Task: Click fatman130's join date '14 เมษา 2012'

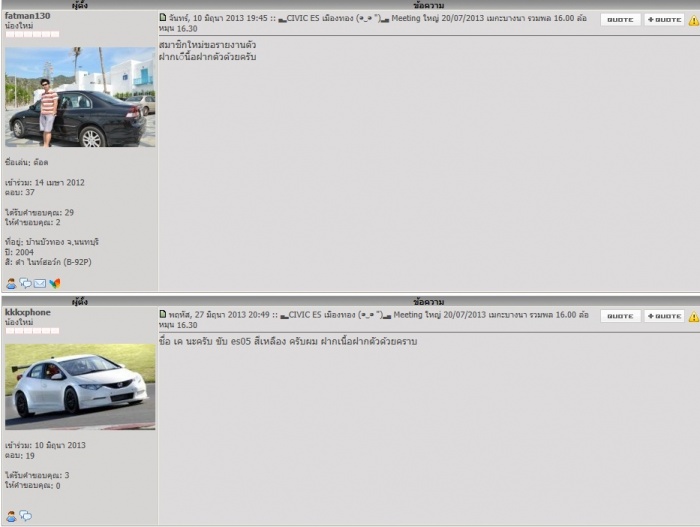Action: point(59,182)
